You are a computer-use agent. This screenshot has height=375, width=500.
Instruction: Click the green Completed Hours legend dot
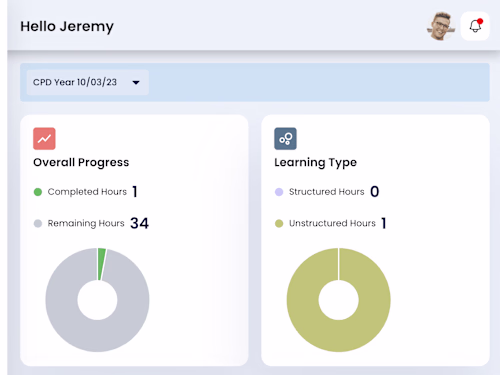pos(38,192)
